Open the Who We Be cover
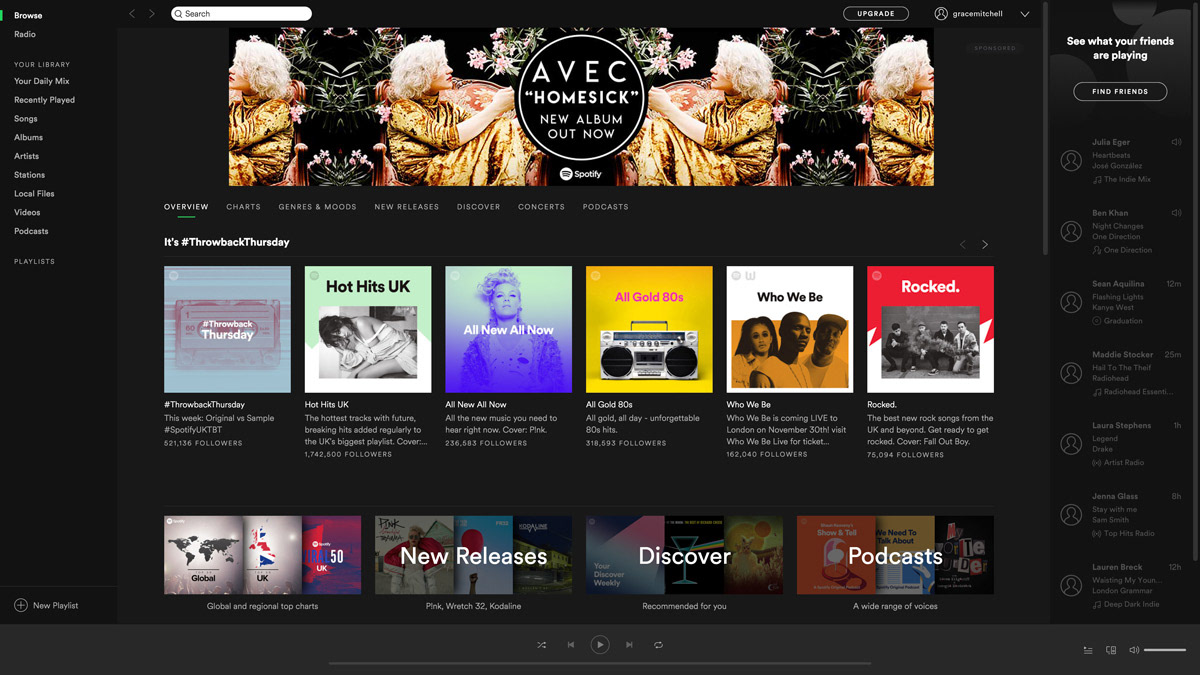The height and width of the screenshot is (675, 1200). pyautogui.click(x=790, y=329)
